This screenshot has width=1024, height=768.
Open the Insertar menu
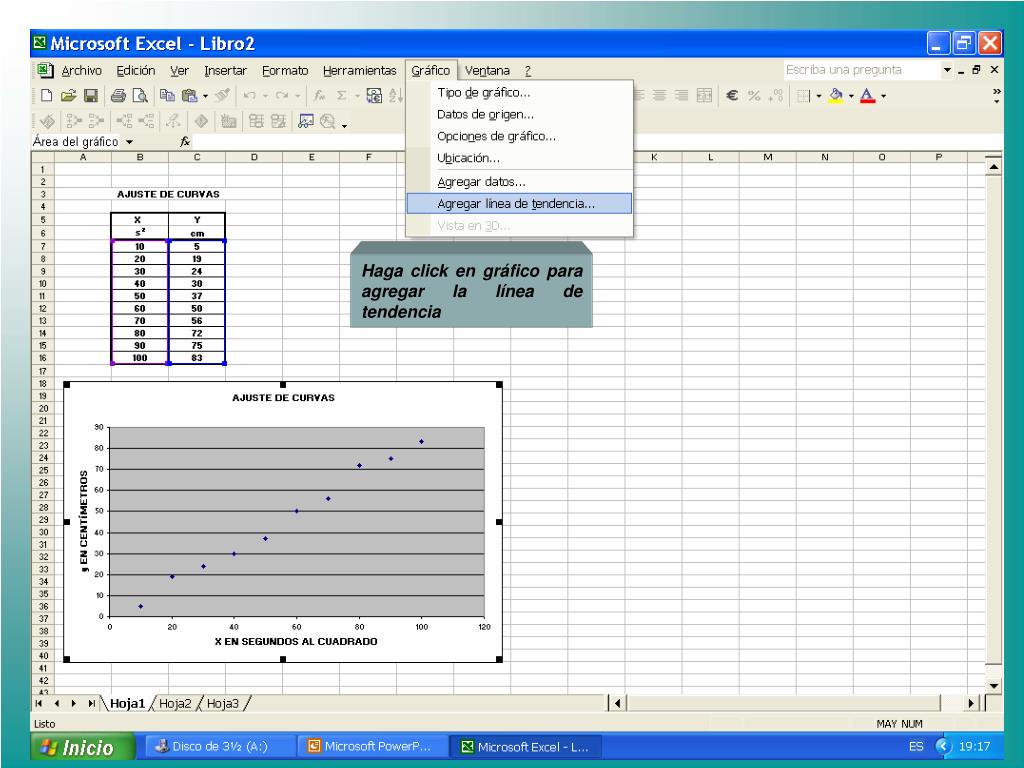[x=225, y=71]
